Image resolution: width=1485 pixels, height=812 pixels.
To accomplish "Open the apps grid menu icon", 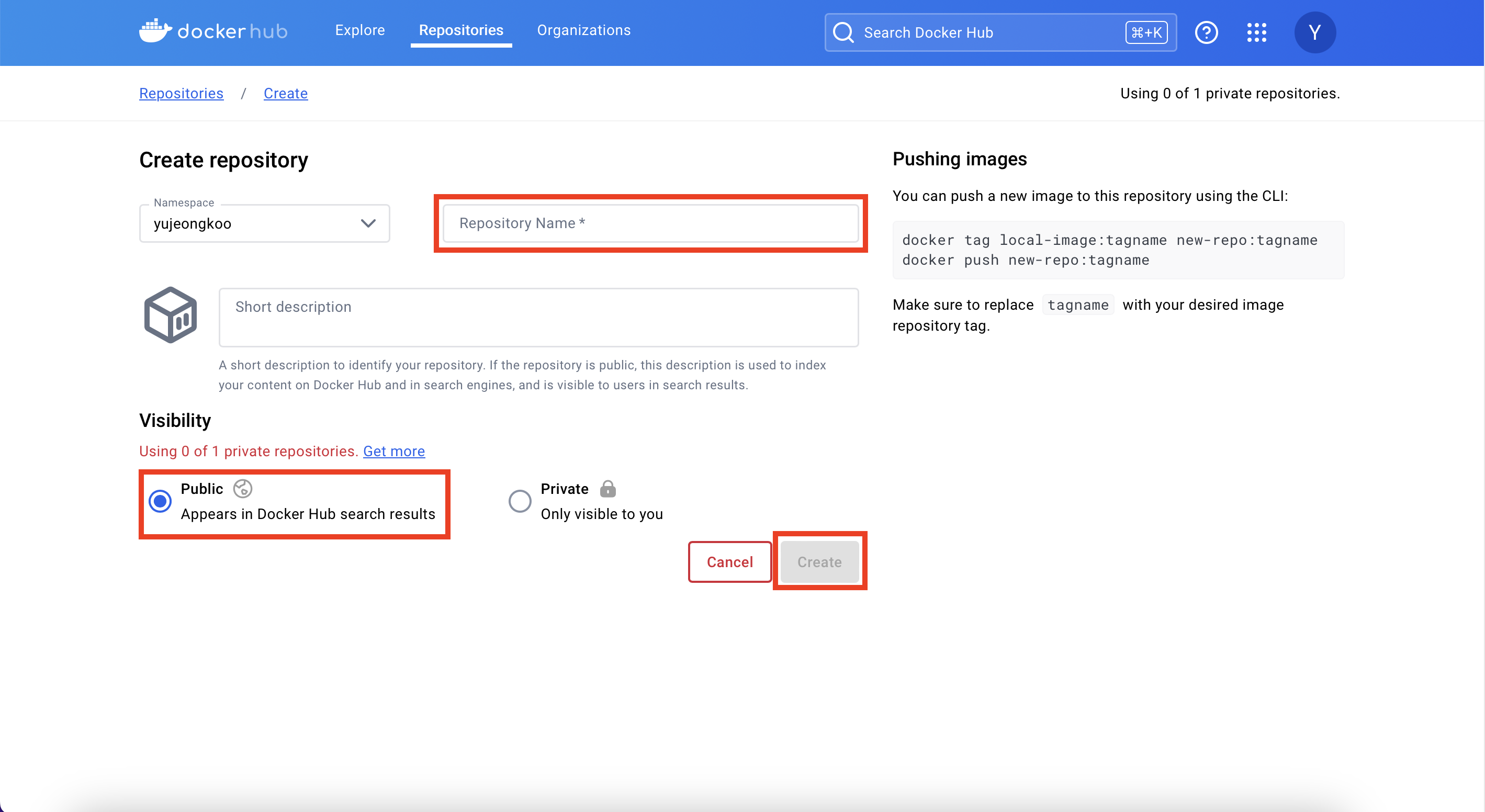I will [1256, 32].
